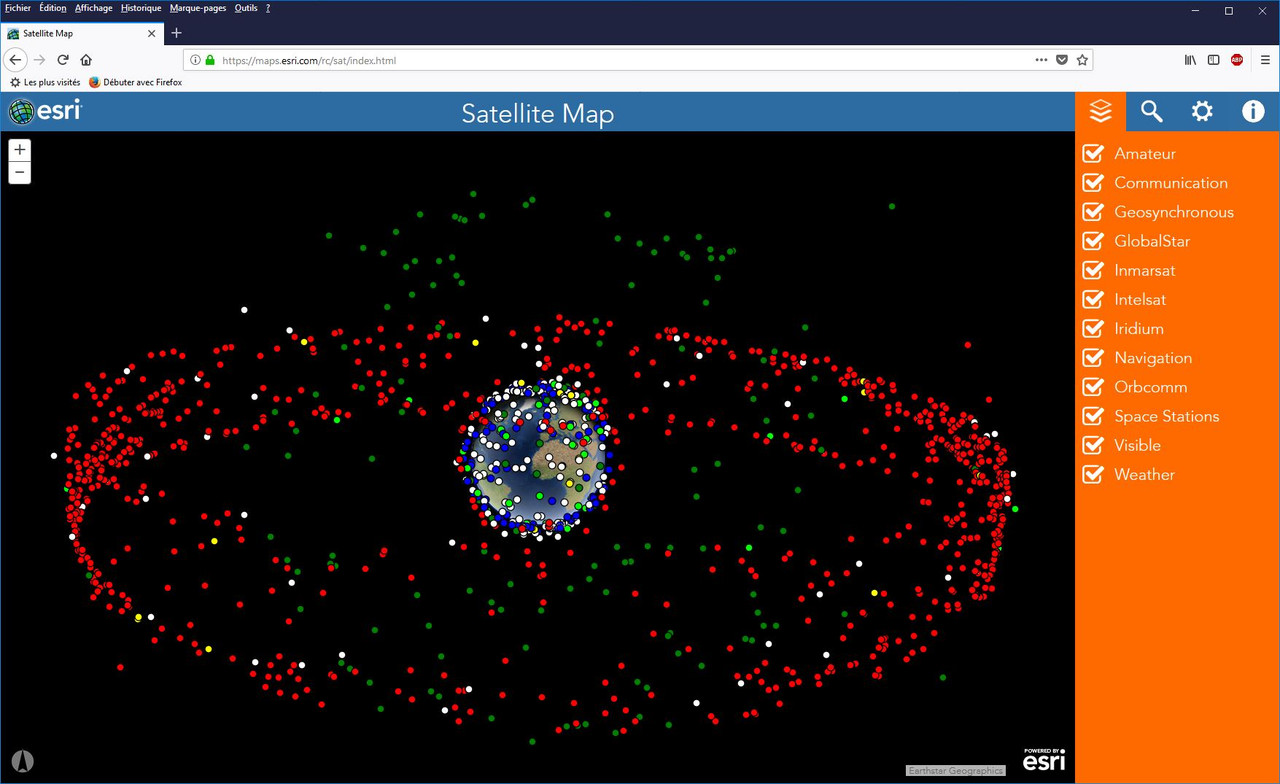Uncheck the Communication layer checkbox
1280x784 pixels.
(x=1094, y=183)
